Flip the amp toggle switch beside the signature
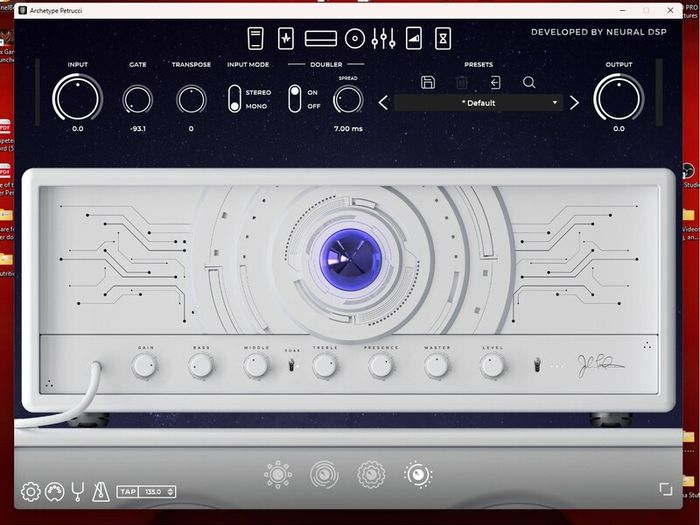The image size is (700, 525). coord(538,365)
